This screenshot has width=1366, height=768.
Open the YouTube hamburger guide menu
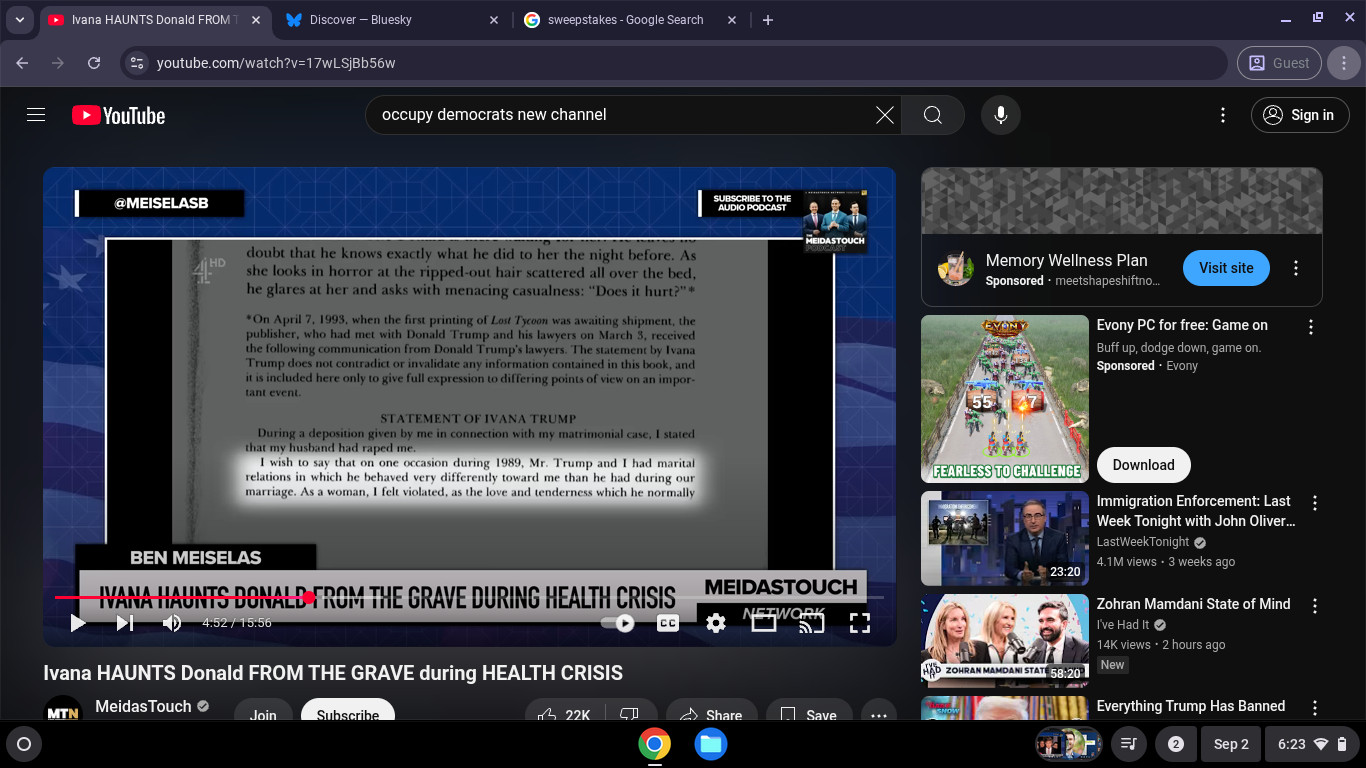pos(36,115)
